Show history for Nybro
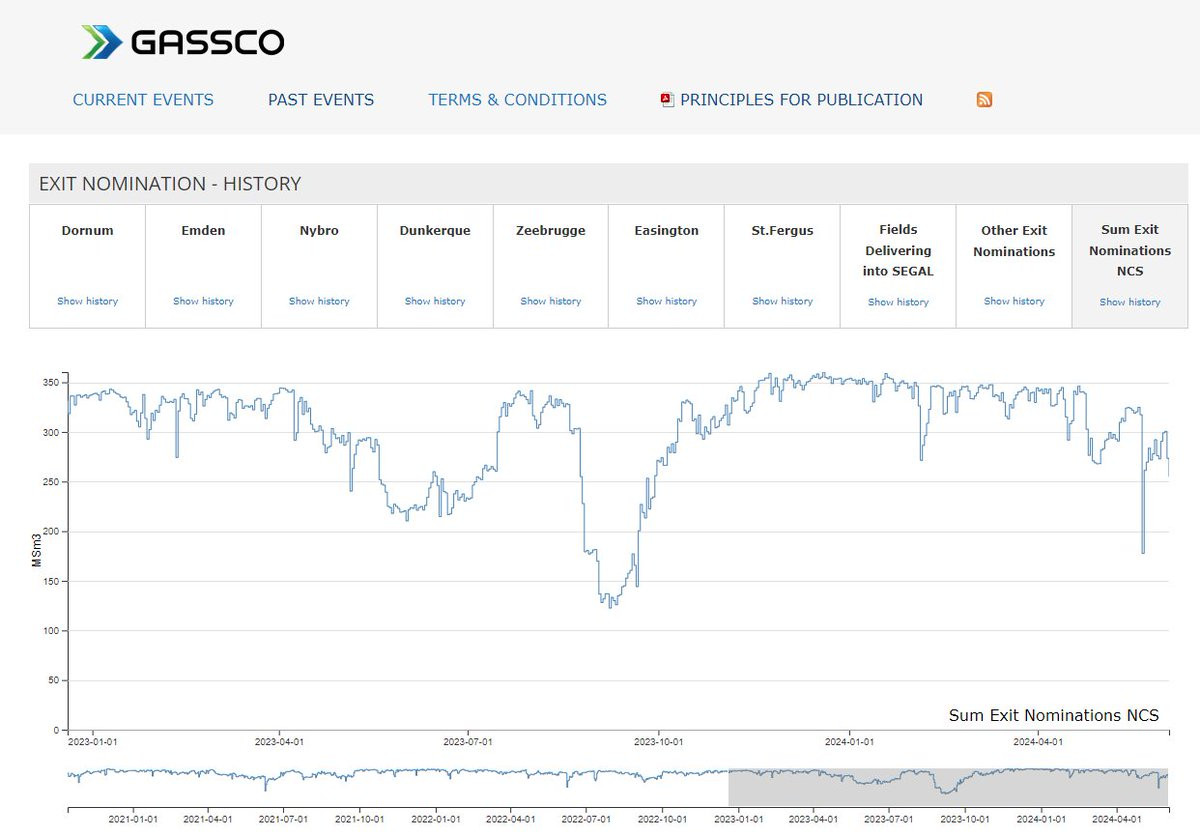Viewport: 1200px width, 836px height. (319, 301)
